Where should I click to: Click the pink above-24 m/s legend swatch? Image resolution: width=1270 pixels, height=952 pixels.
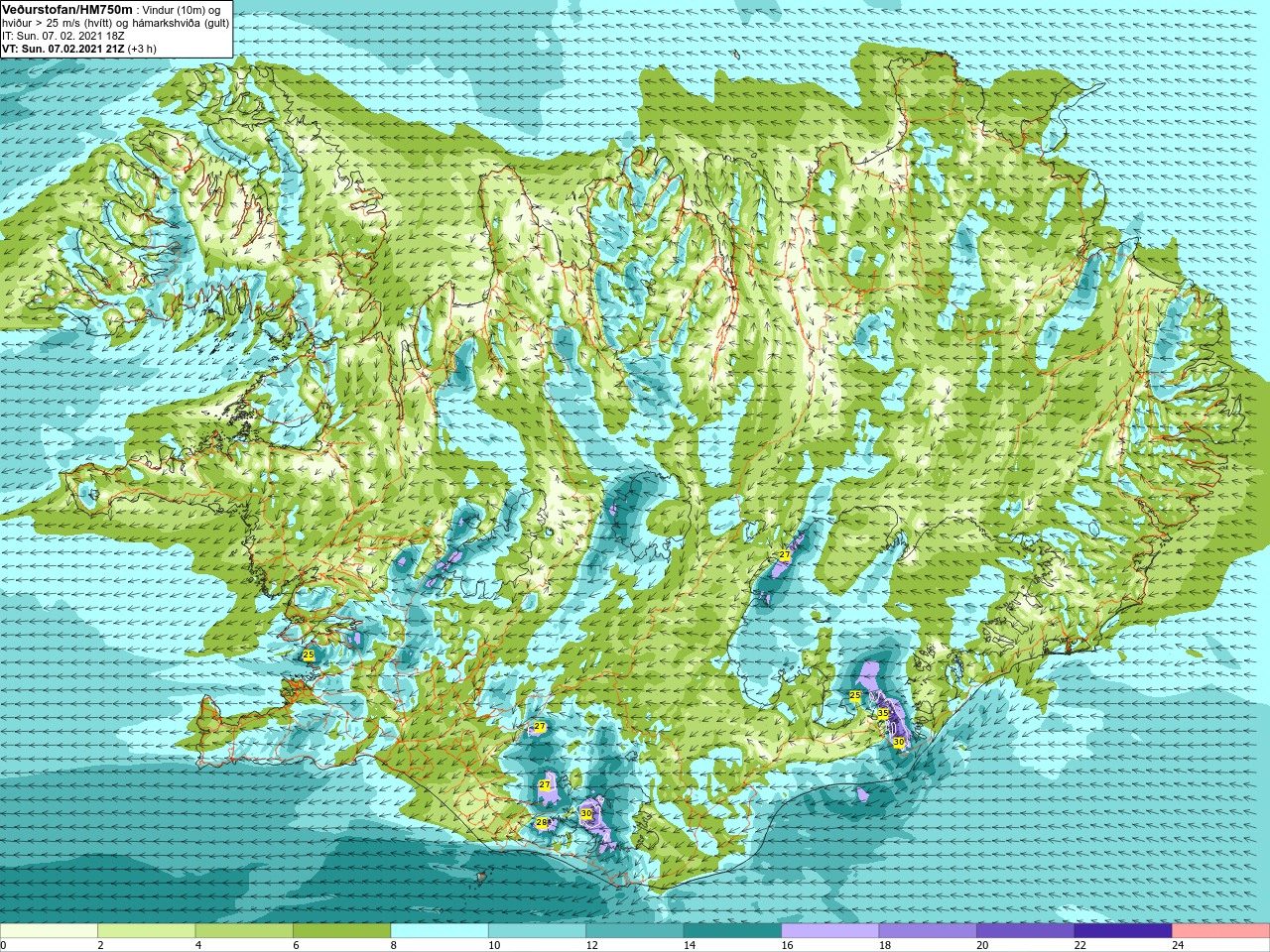coord(1221,931)
